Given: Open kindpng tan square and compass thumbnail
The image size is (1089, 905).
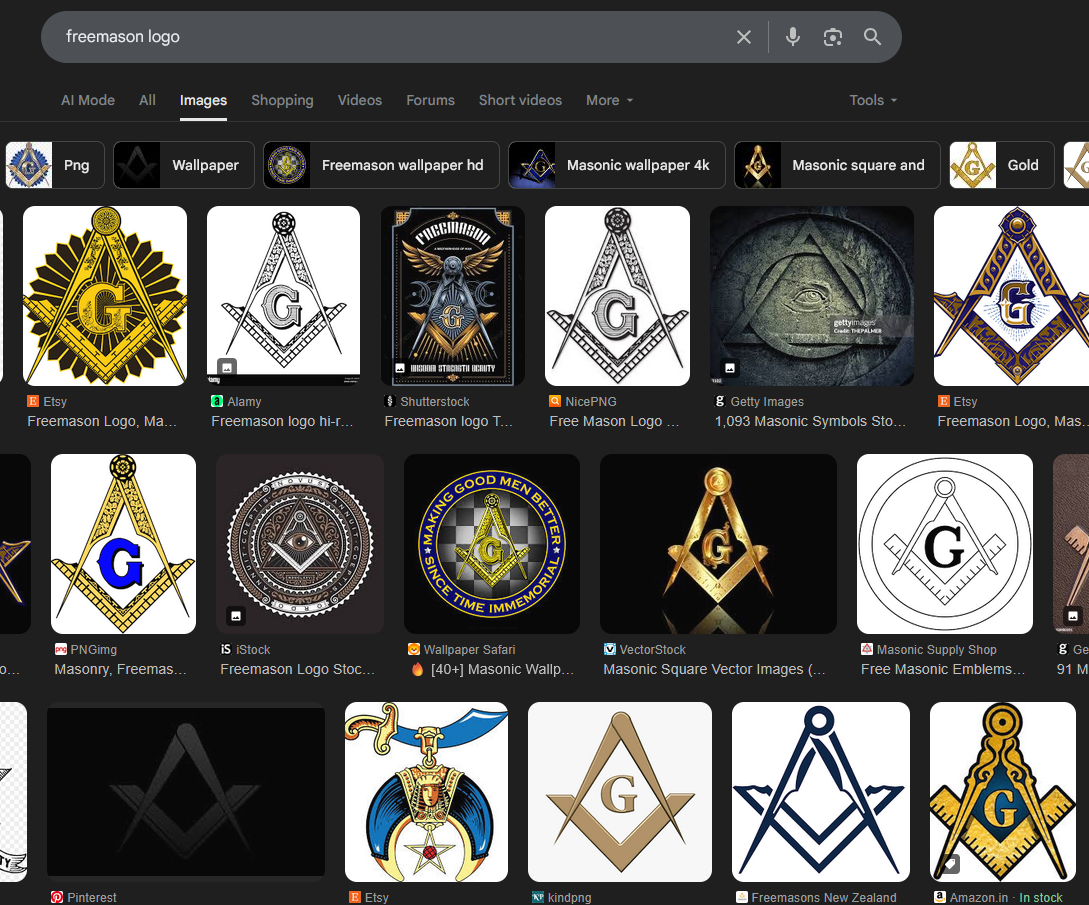Looking at the screenshot, I should coord(620,792).
